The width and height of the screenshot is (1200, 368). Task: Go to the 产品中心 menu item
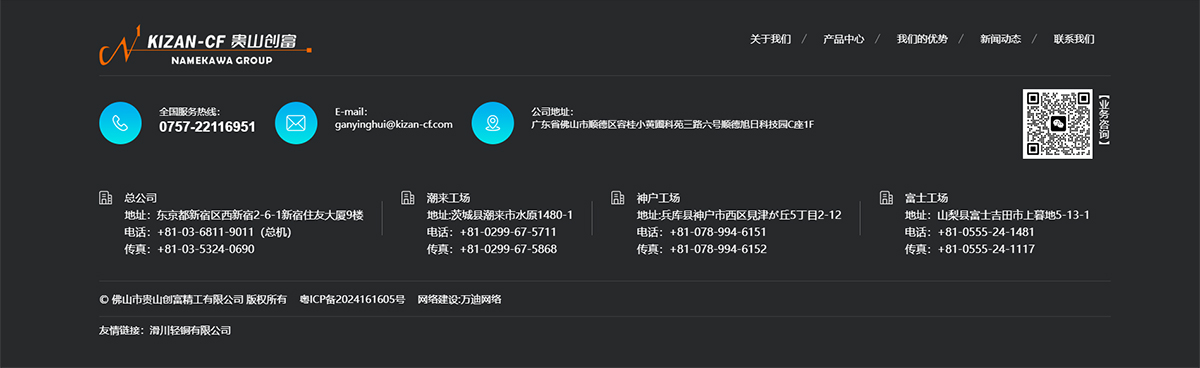[843, 39]
